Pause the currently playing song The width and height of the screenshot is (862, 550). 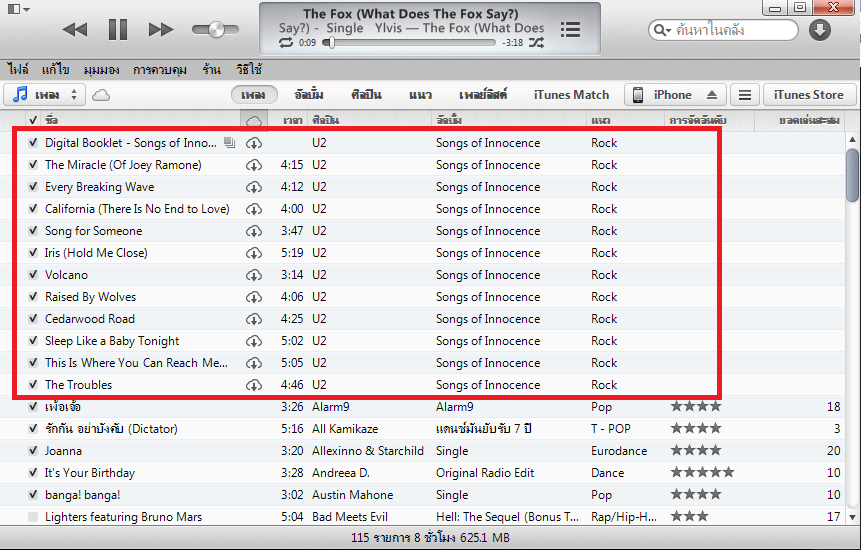(118, 29)
